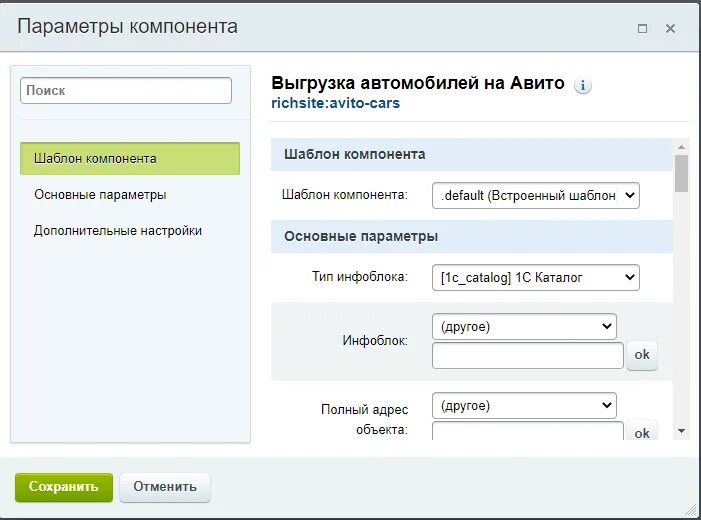The image size is (701, 520).
Task: Click ok next to the Полный адрес field
Action: pyautogui.click(x=642, y=432)
